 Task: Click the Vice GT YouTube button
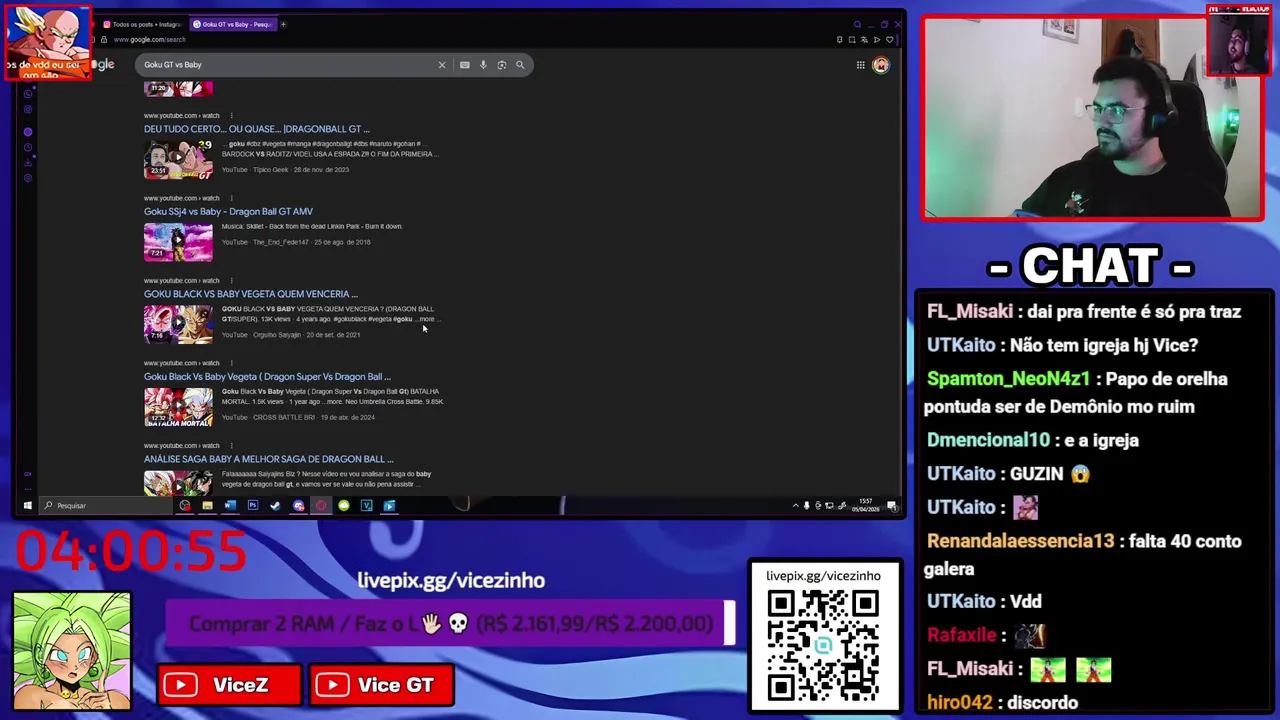(383, 685)
